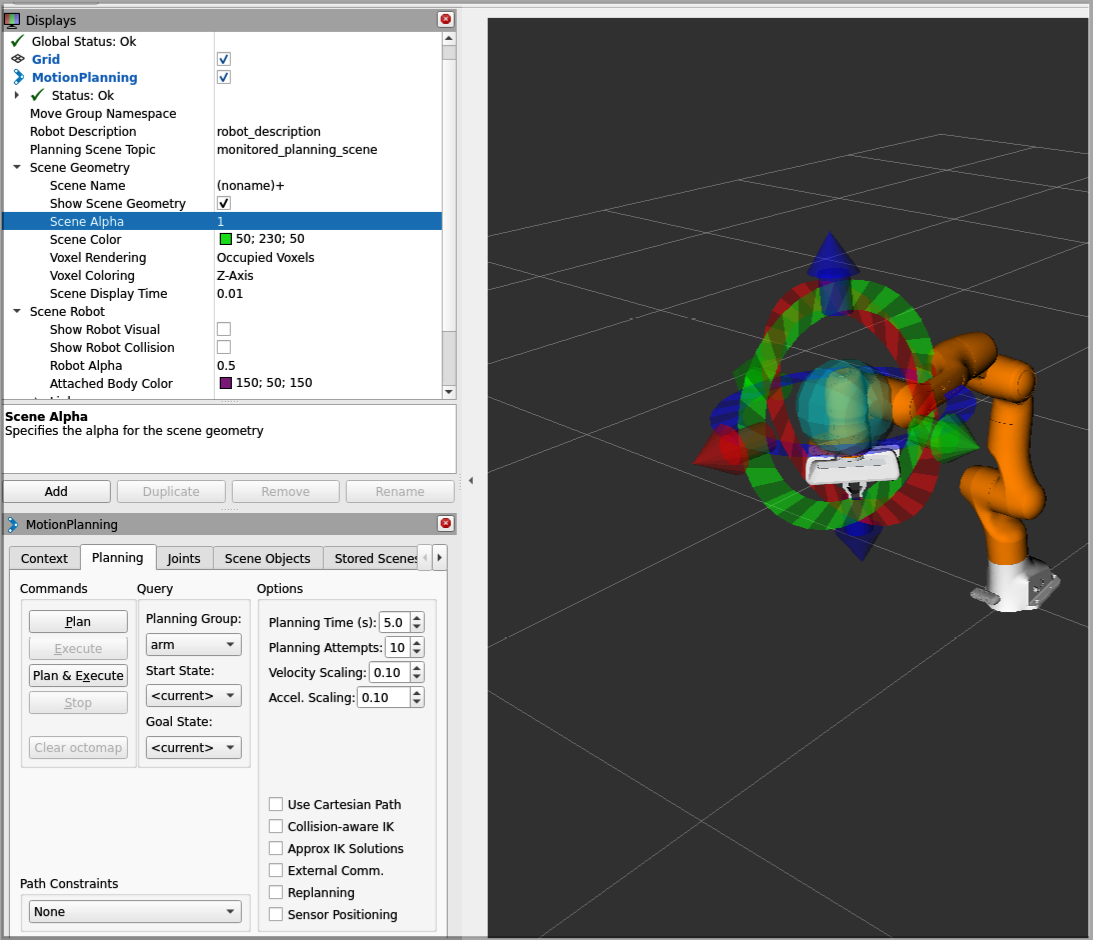The height and width of the screenshot is (940, 1093).
Task: Close the MotionPlanning panel
Action: (445, 524)
